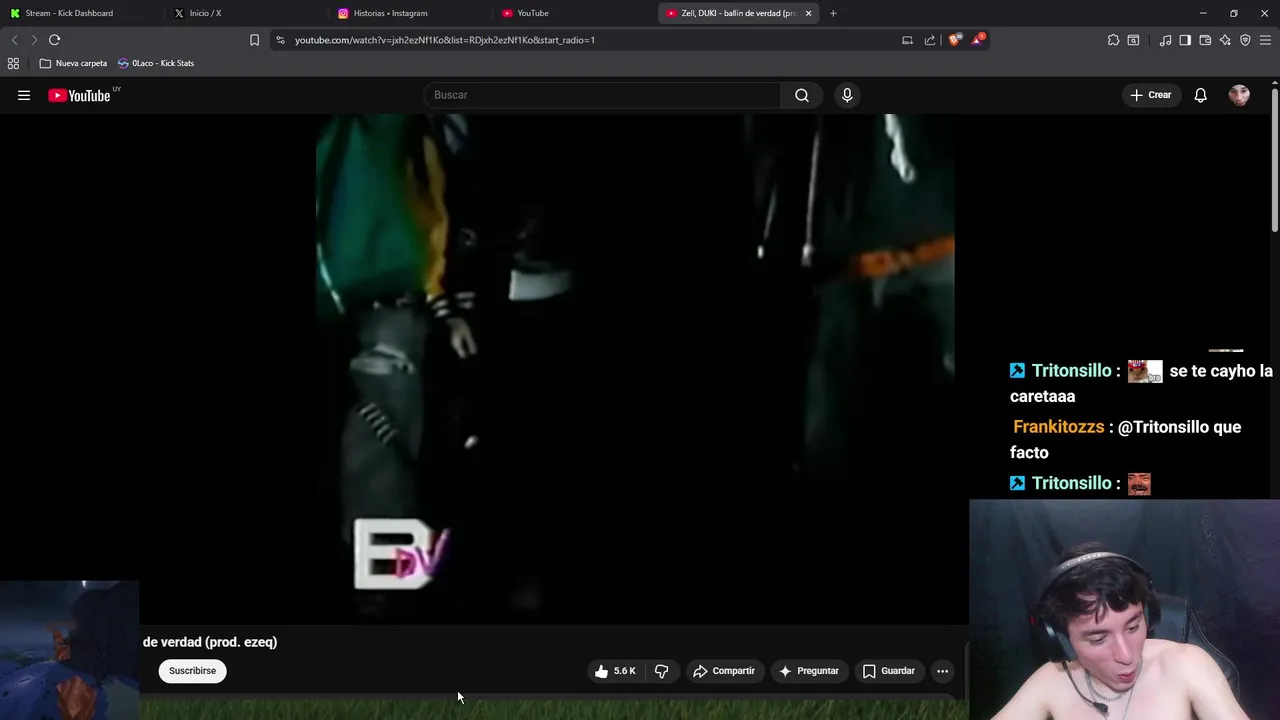Open the YouTube account avatar menu

click(1239, 95)
